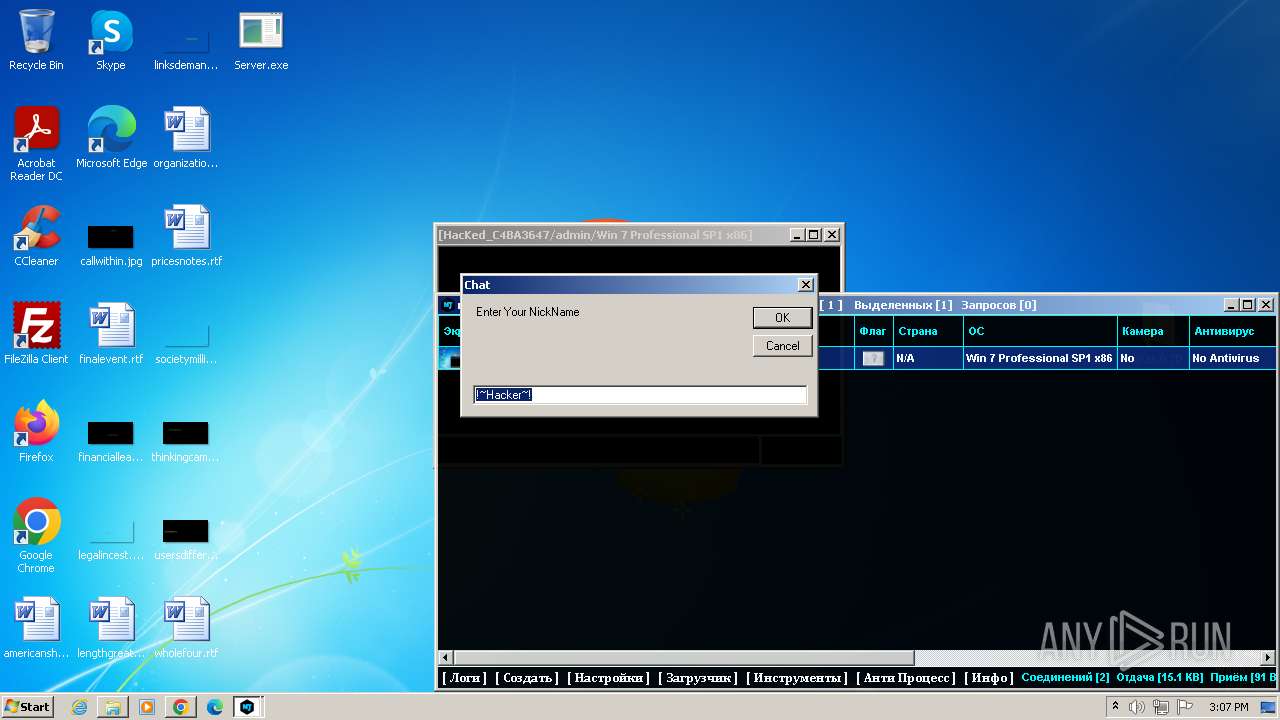The width and height of the screenshot is (1280, 720).
Task: Open Acrobat Reader DC shortcut
Action: tap(36, 144)
